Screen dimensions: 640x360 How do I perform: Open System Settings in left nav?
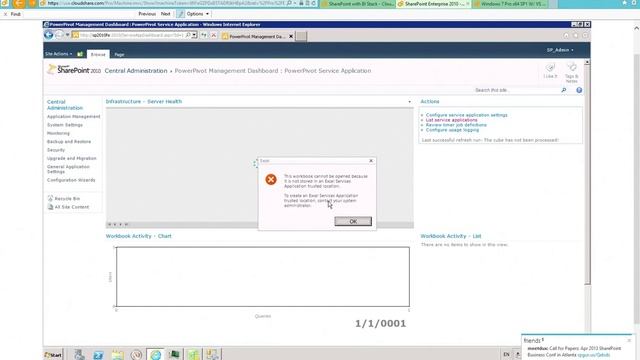65,125
